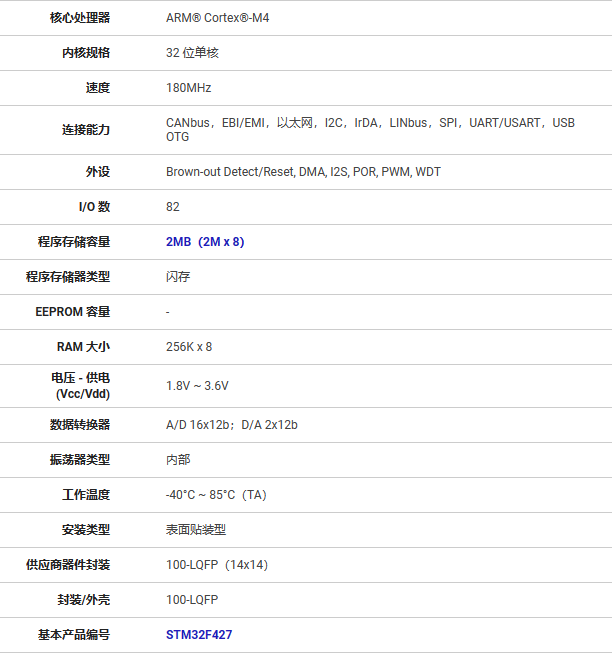The width and height of the screenshot is (612, 655).
Task: Open the STM32F427 base product link
Action: (199, 635)
